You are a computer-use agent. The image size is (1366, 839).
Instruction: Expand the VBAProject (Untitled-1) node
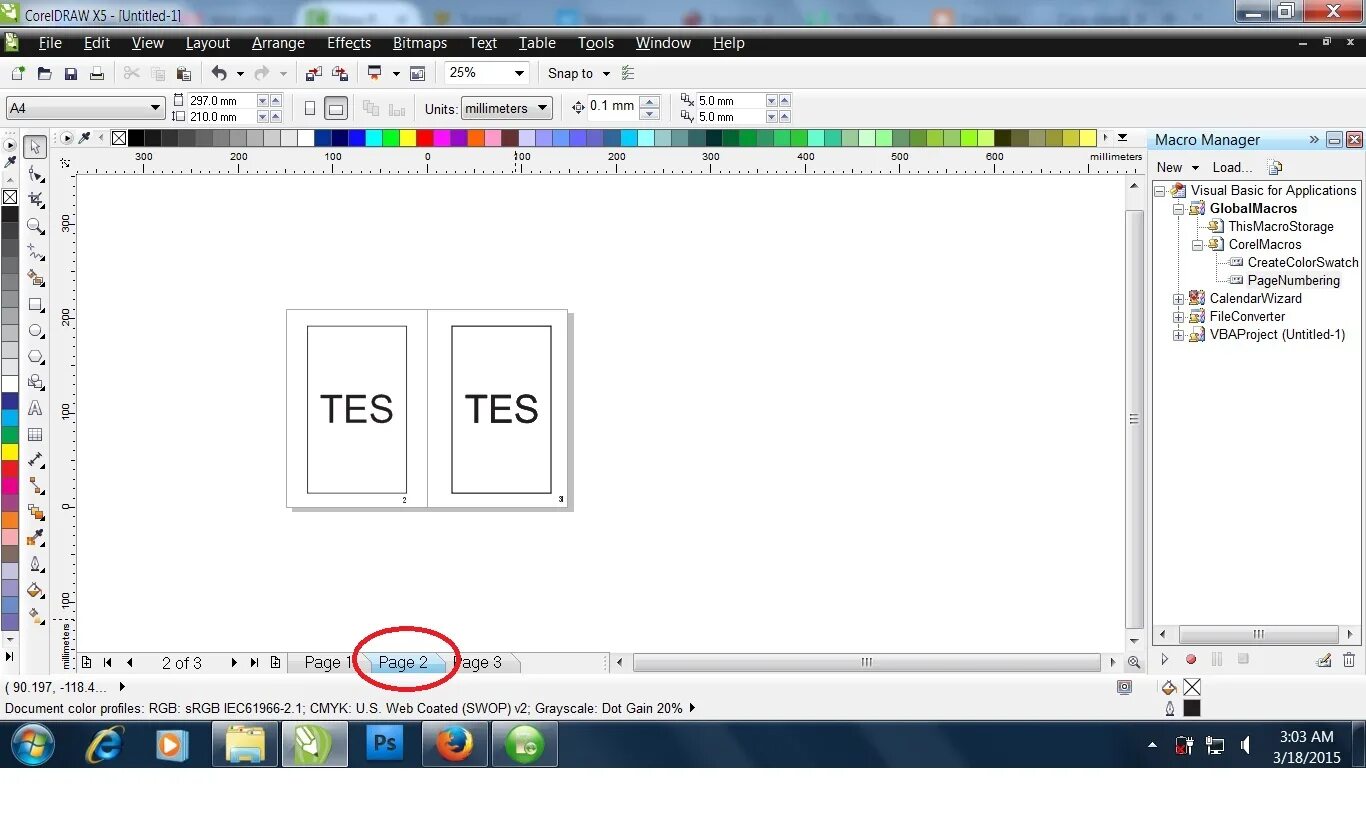point(1178,335)
